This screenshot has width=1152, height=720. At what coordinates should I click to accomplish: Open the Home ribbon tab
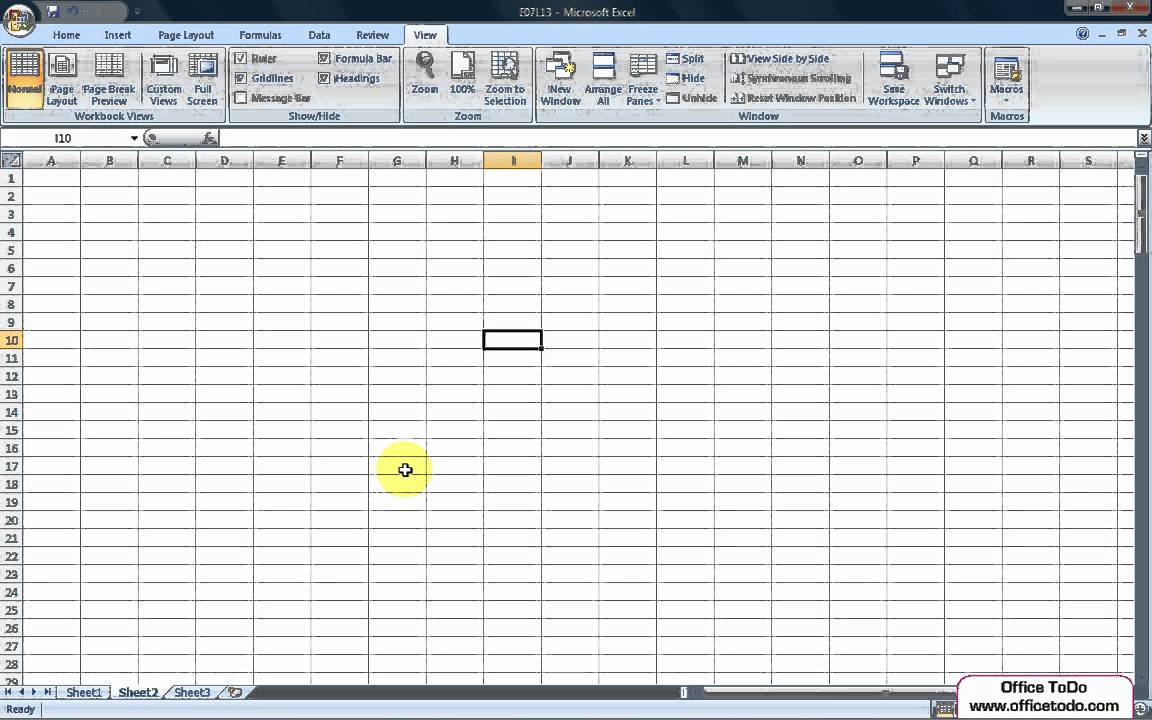point(66,35)
